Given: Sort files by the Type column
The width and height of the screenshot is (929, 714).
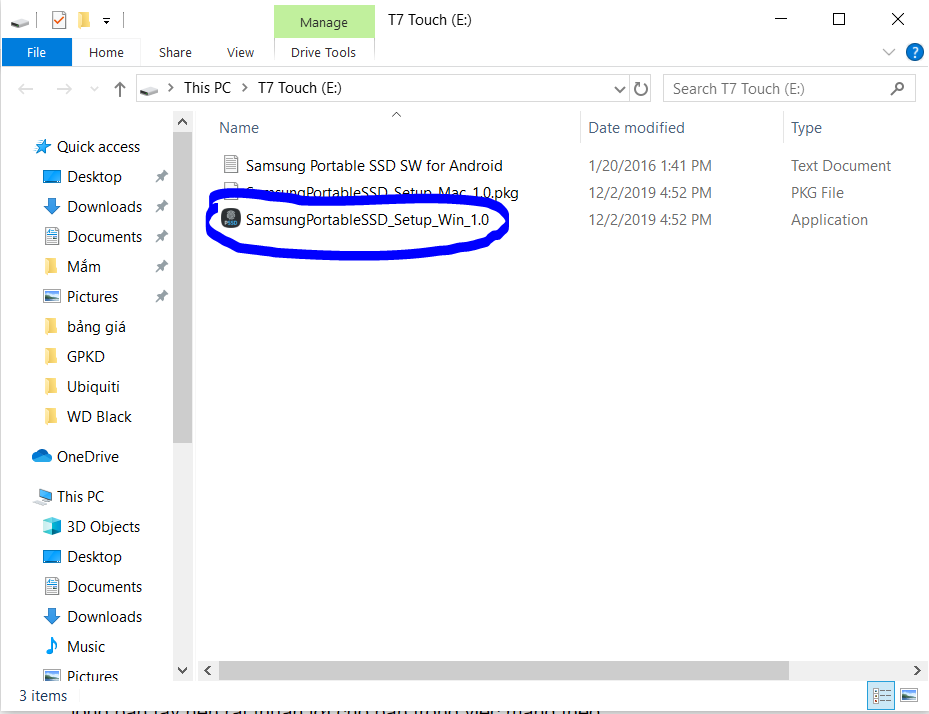Looking at the screenshot, I should (806, 127).
